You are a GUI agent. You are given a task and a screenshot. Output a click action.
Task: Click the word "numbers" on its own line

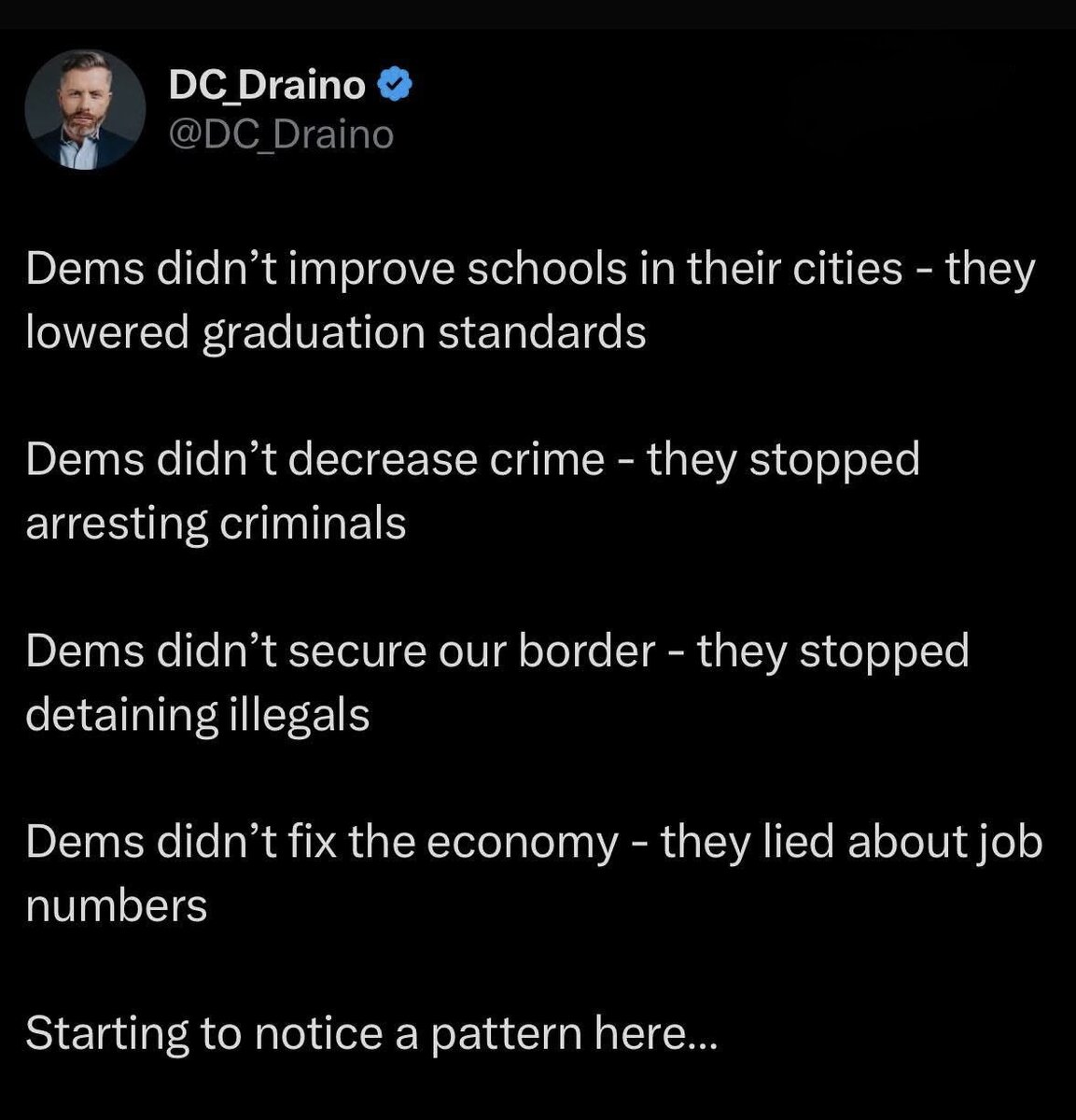click(x=117, y=905)
